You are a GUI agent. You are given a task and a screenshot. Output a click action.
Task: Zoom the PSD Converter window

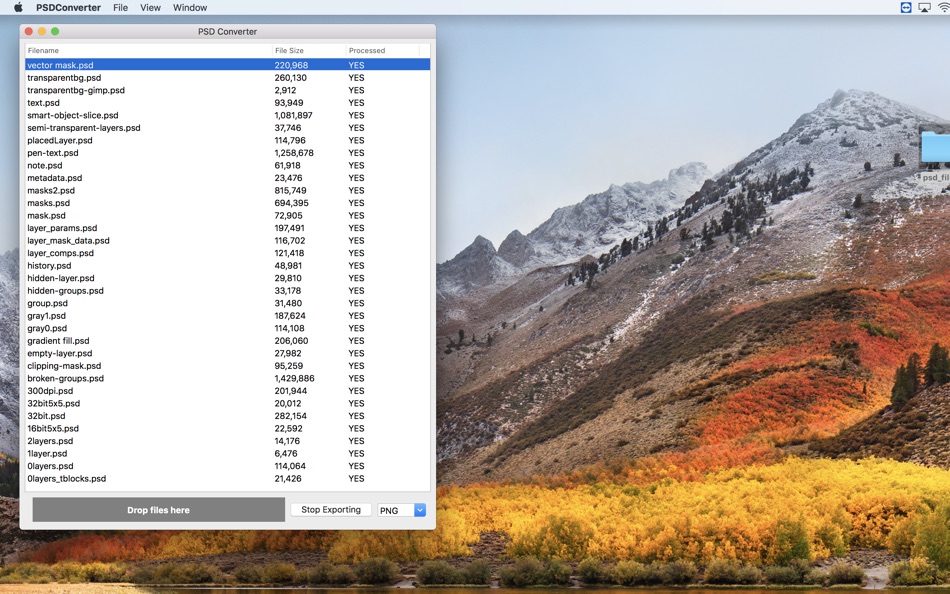[55, 31]
